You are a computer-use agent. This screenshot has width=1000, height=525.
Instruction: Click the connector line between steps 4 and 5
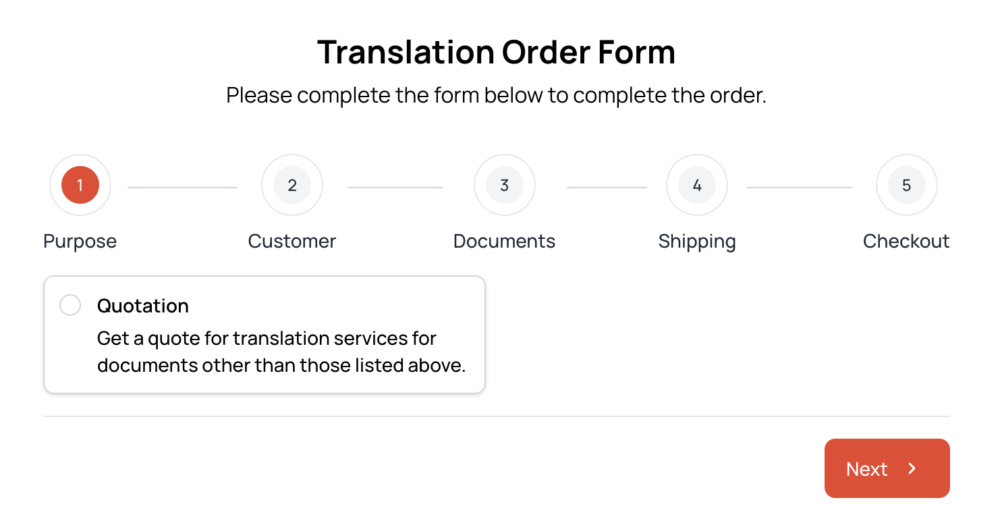point(799,187)
